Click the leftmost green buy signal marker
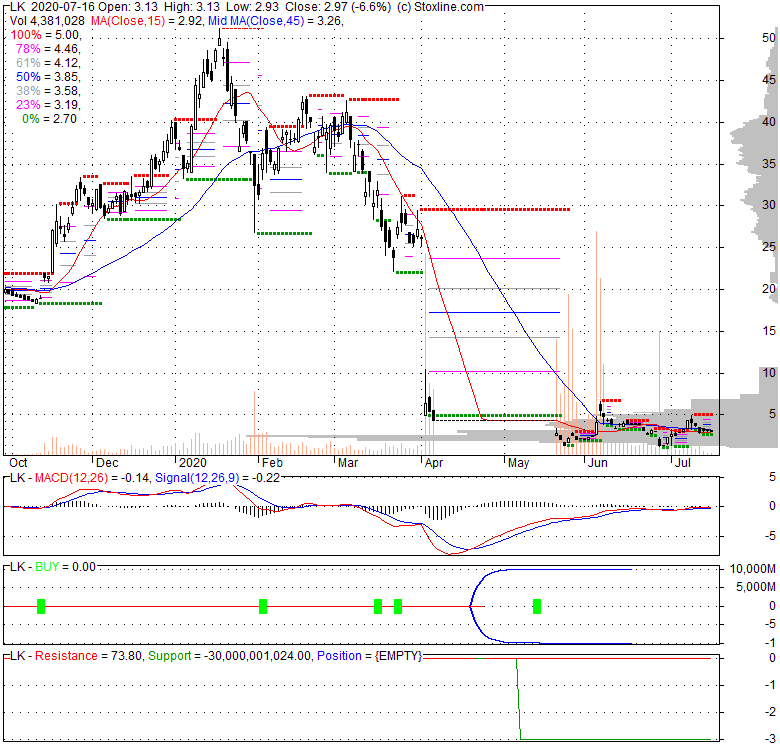The height and width of the screenshot is (745, 780). coord(41,605)
